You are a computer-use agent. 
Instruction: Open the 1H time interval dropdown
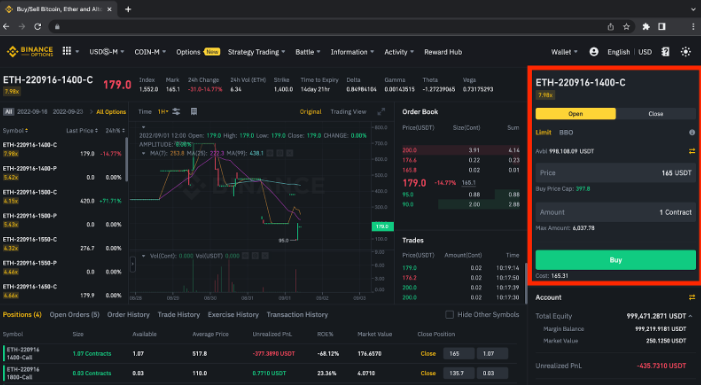pos(163,111)
